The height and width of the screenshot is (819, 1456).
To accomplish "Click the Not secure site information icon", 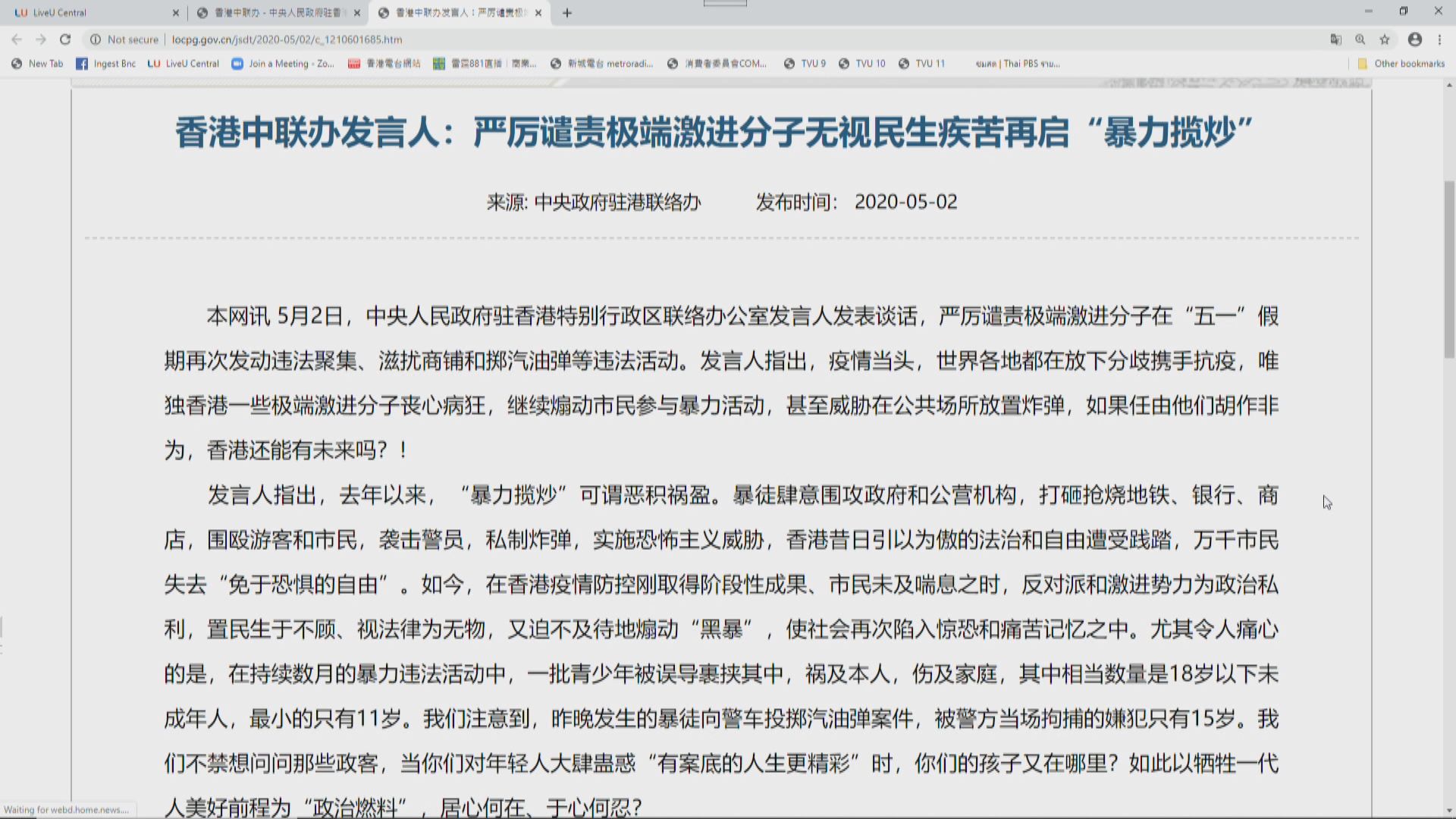I will click(95, 39).
